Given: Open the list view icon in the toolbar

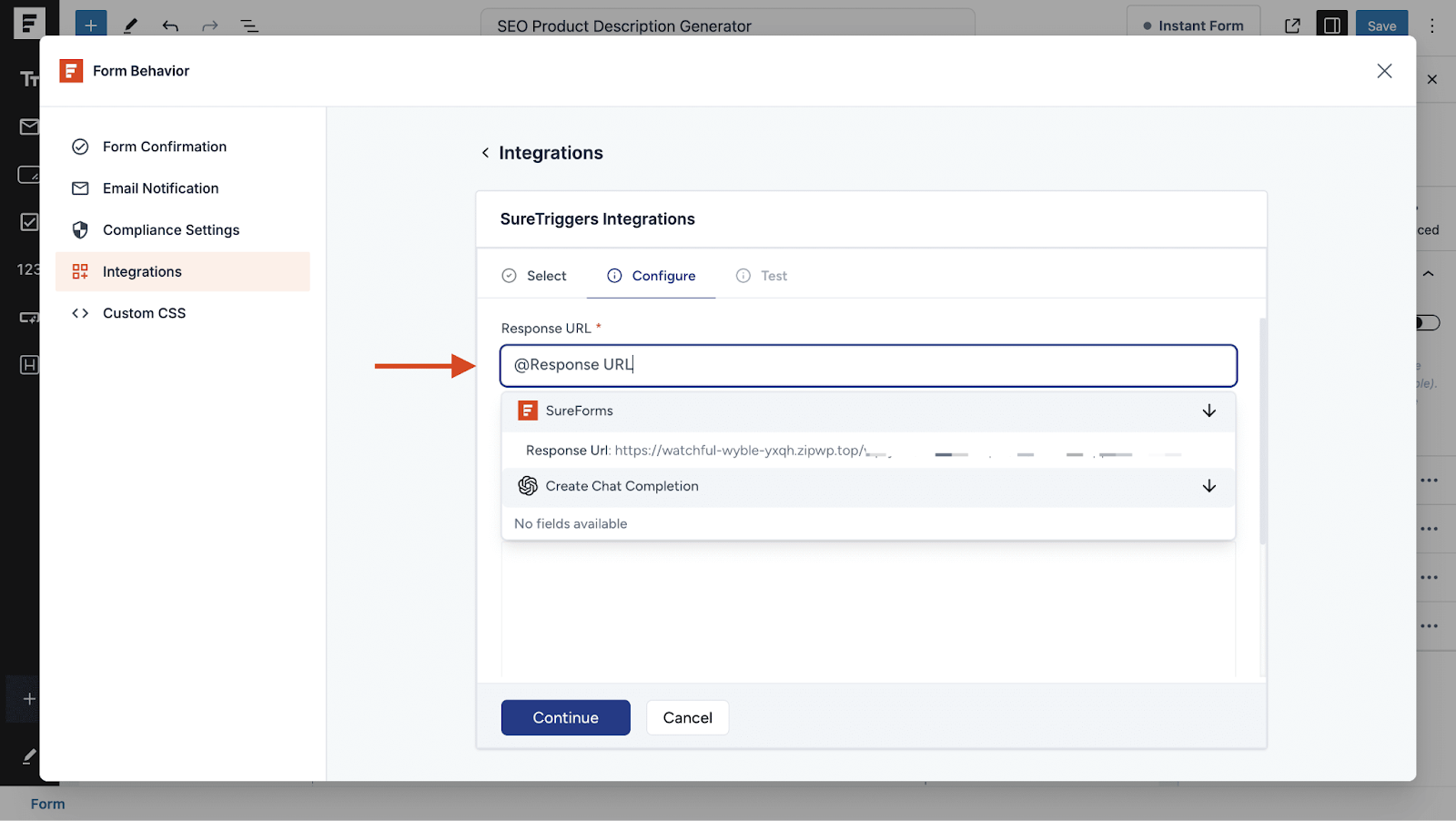Looking at the screenshot, I should pos(248,25).
